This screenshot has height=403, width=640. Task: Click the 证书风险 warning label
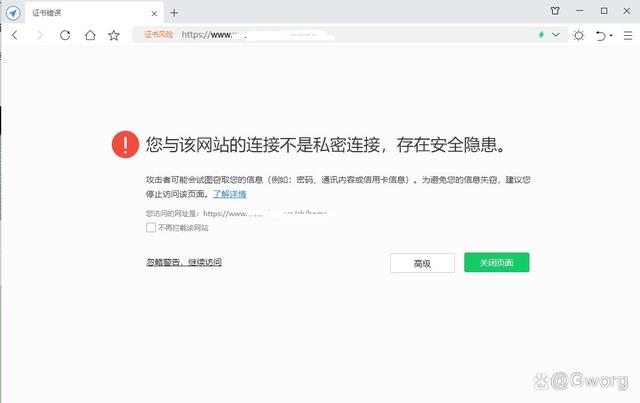tap(159, 34)
